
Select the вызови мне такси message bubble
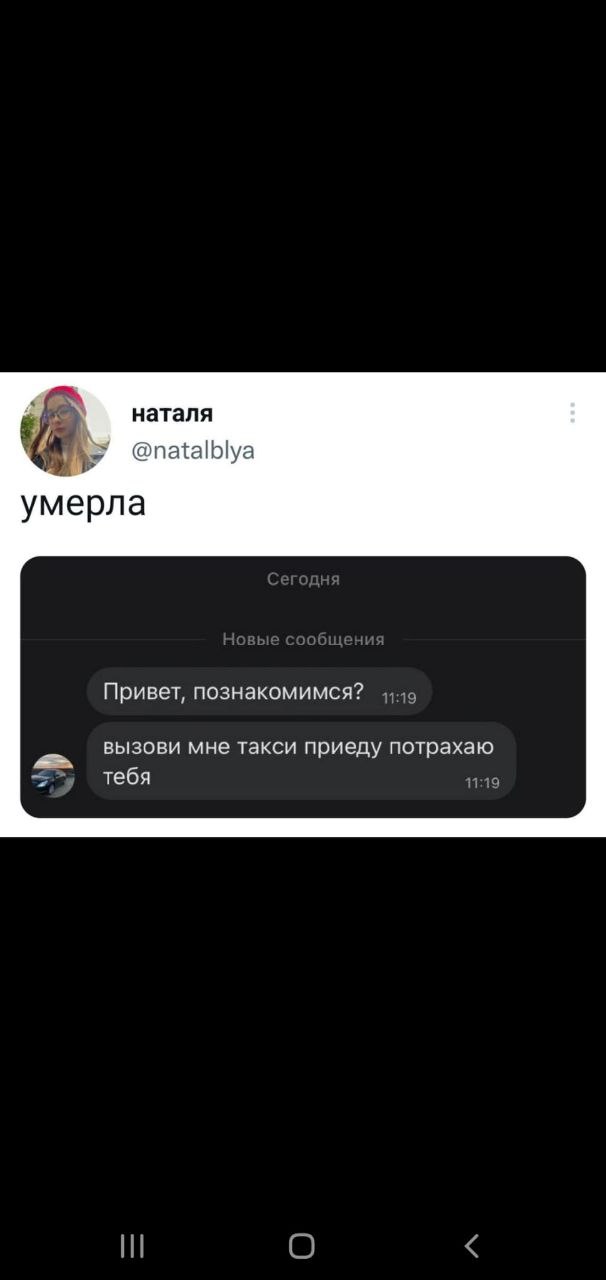(301, 761)
